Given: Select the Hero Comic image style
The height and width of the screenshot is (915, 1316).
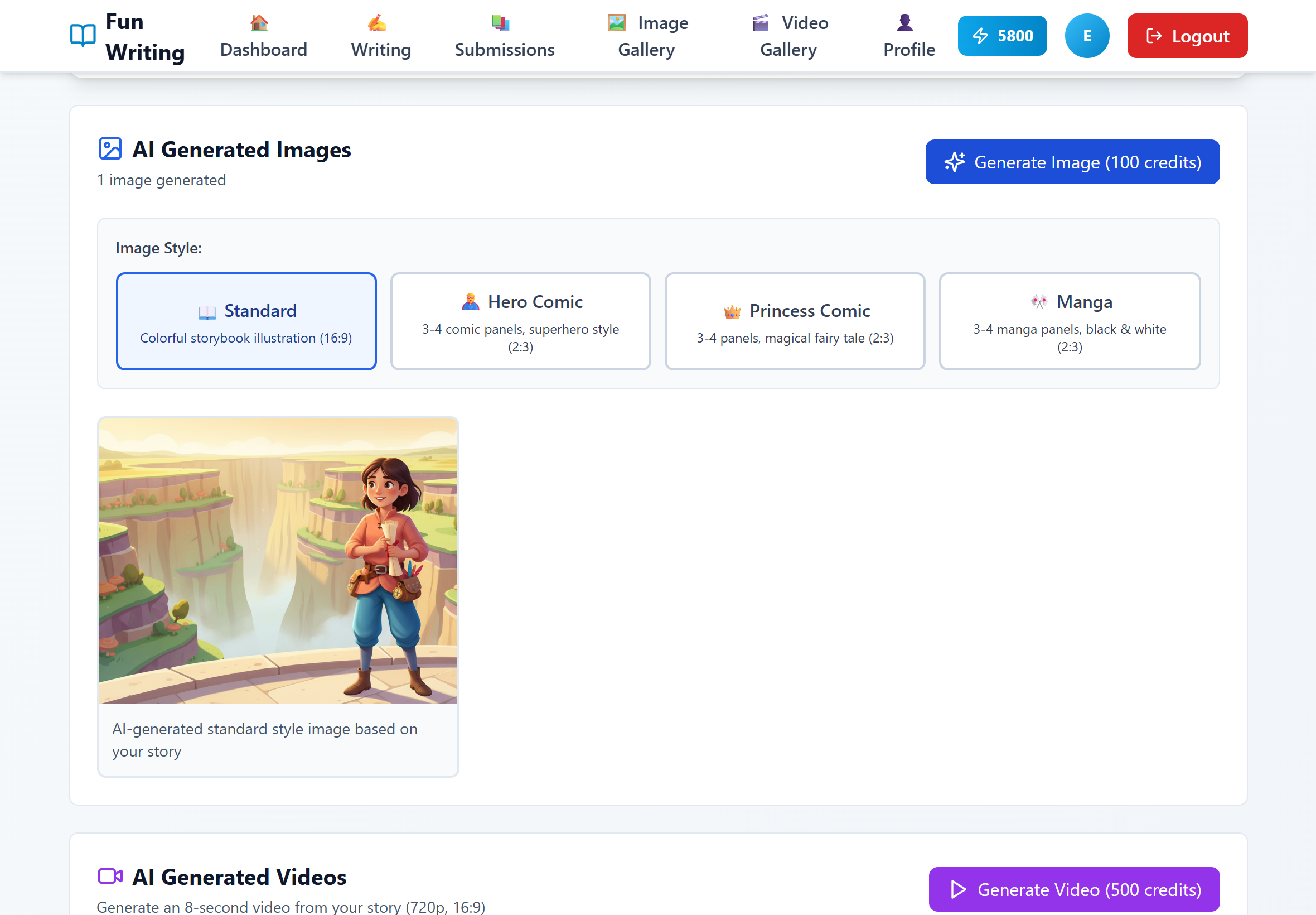Looking at the screenshot, I should 520,321.
